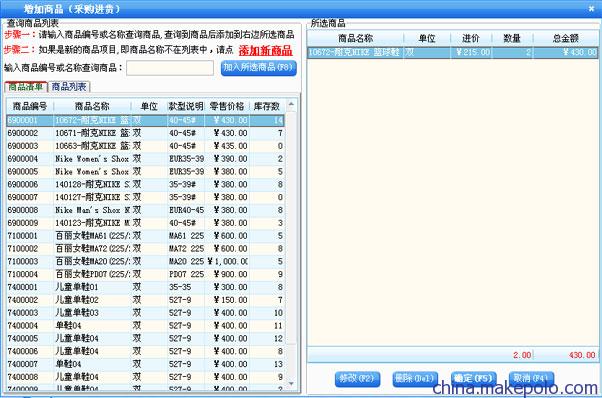Click the 取消 (F4) button

531,379
